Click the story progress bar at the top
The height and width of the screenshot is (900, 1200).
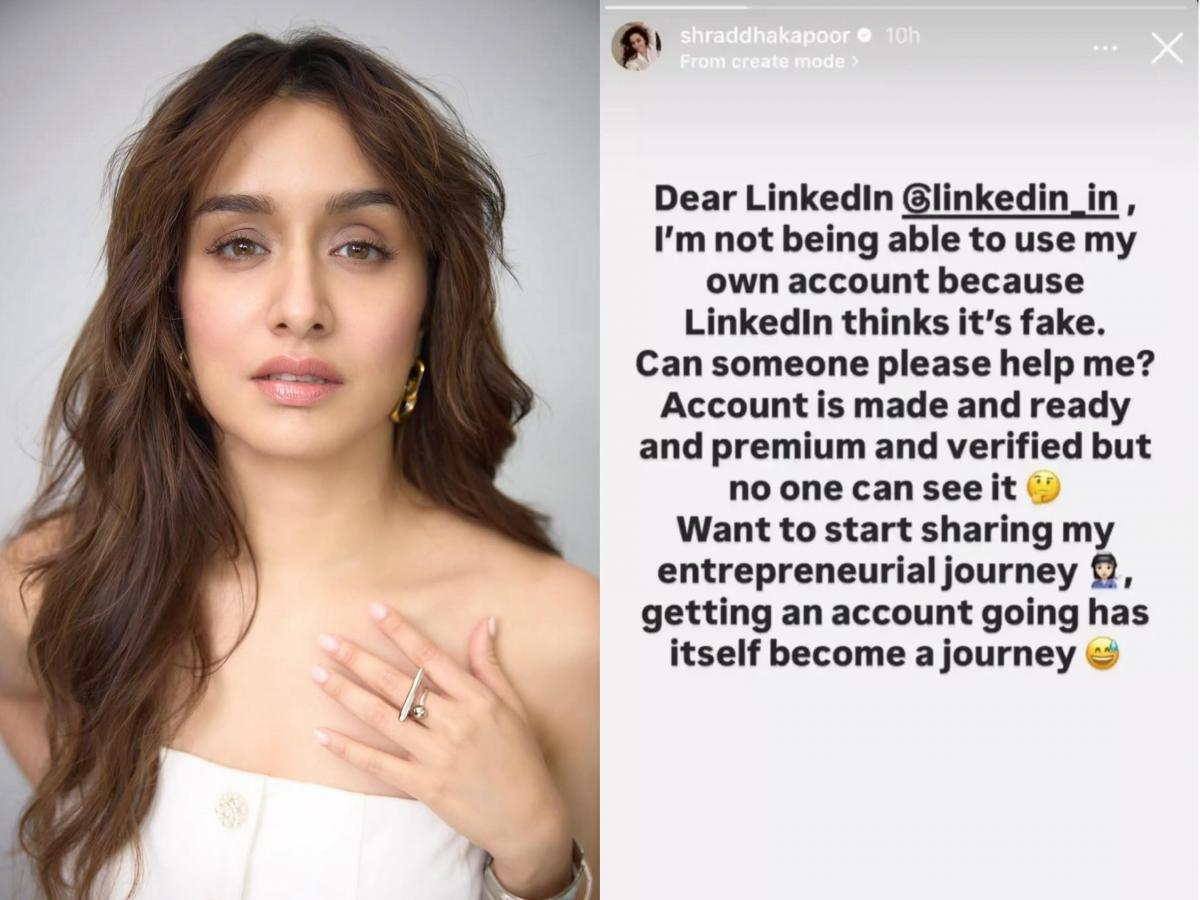point(900,6)
